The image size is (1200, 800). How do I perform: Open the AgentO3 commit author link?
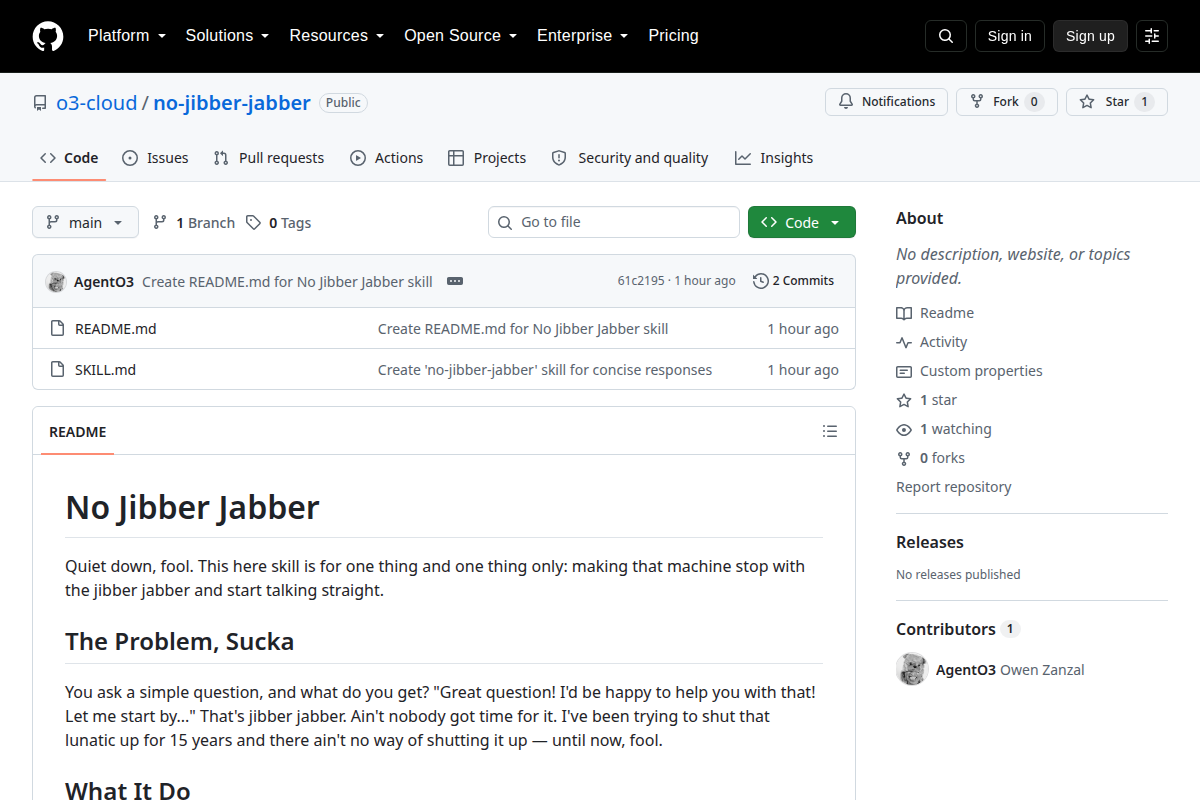[x=104, y=282]
